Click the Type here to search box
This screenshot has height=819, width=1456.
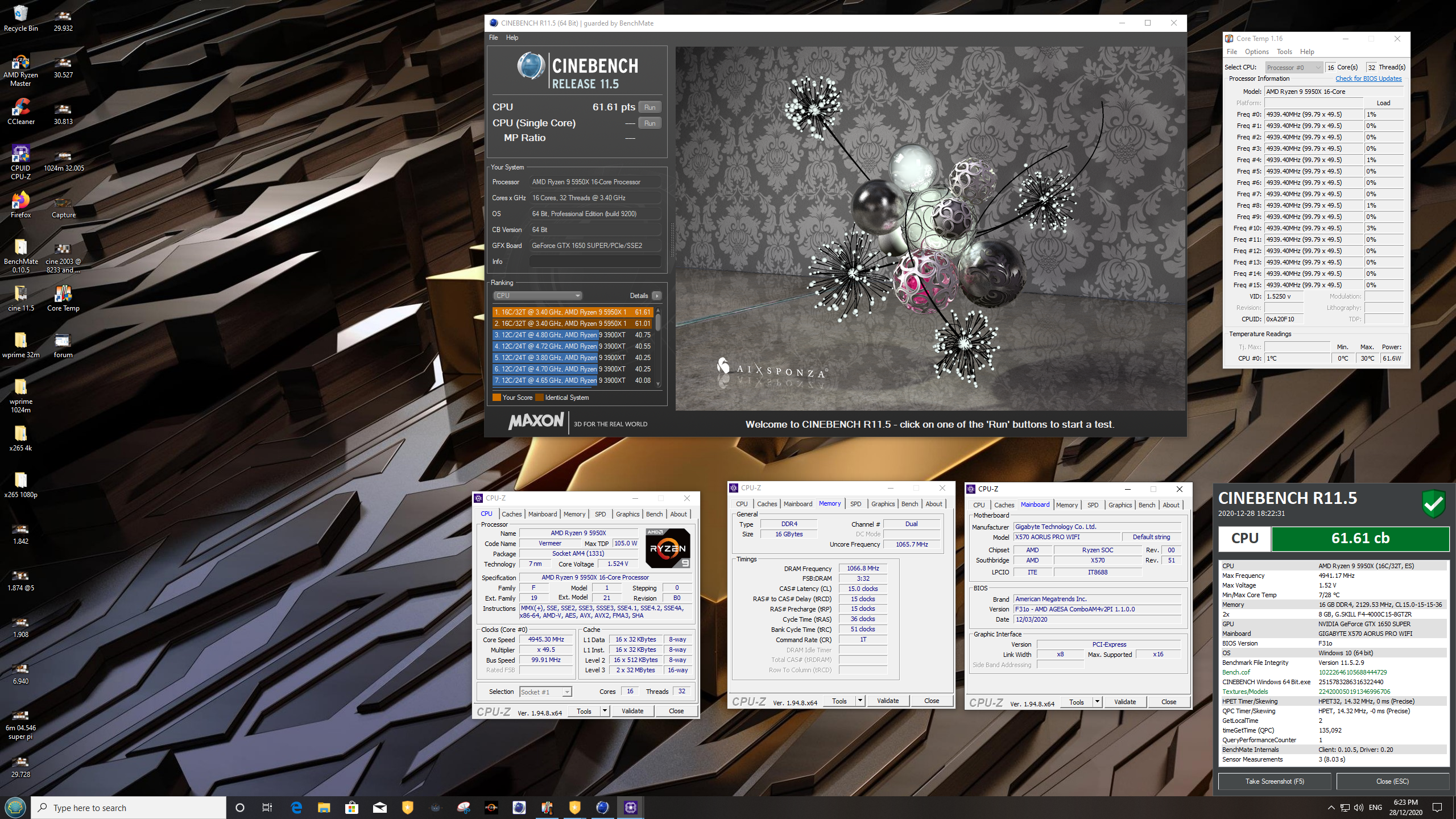pos(129,808)
